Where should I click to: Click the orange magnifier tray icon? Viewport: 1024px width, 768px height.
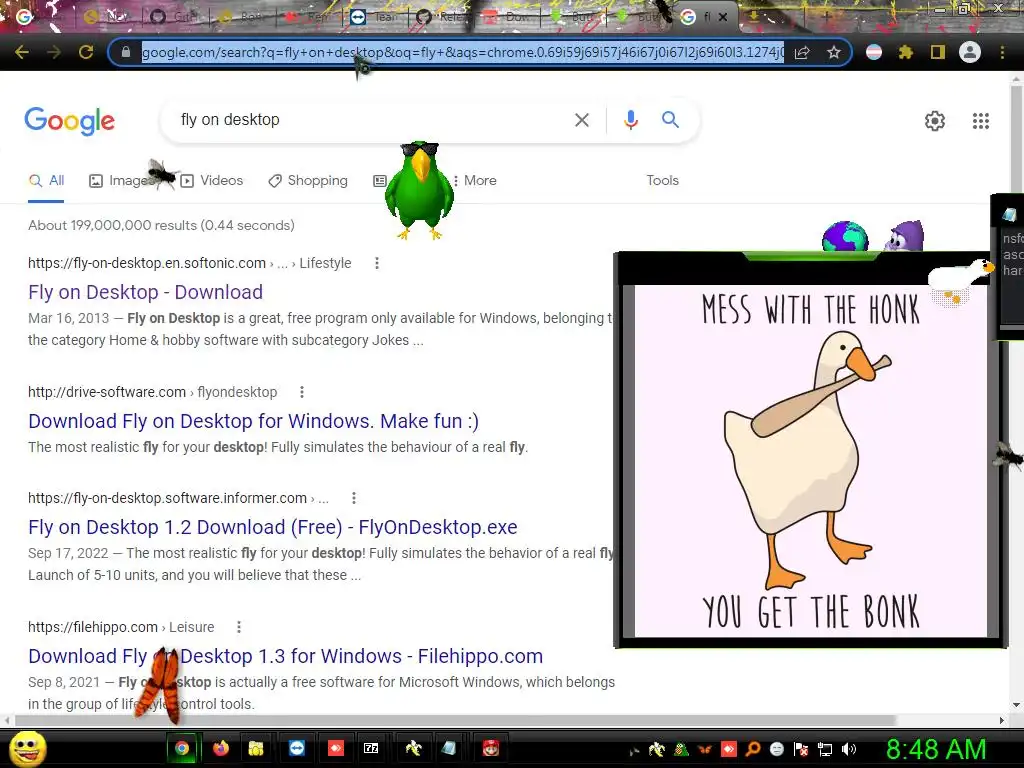point(752,750)
